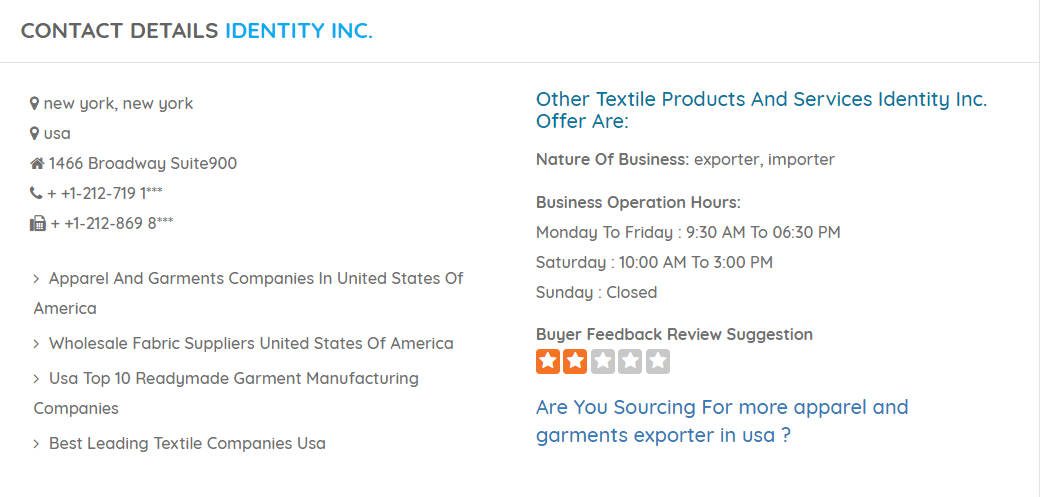The image size is (1040, 497).
Task: Click chevron before Wholesale Fabric Suppliers
Action: (37, 344)
